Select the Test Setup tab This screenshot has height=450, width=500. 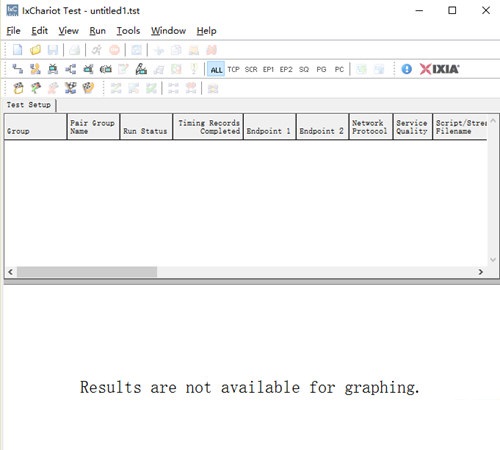click(x=29, y=105)
